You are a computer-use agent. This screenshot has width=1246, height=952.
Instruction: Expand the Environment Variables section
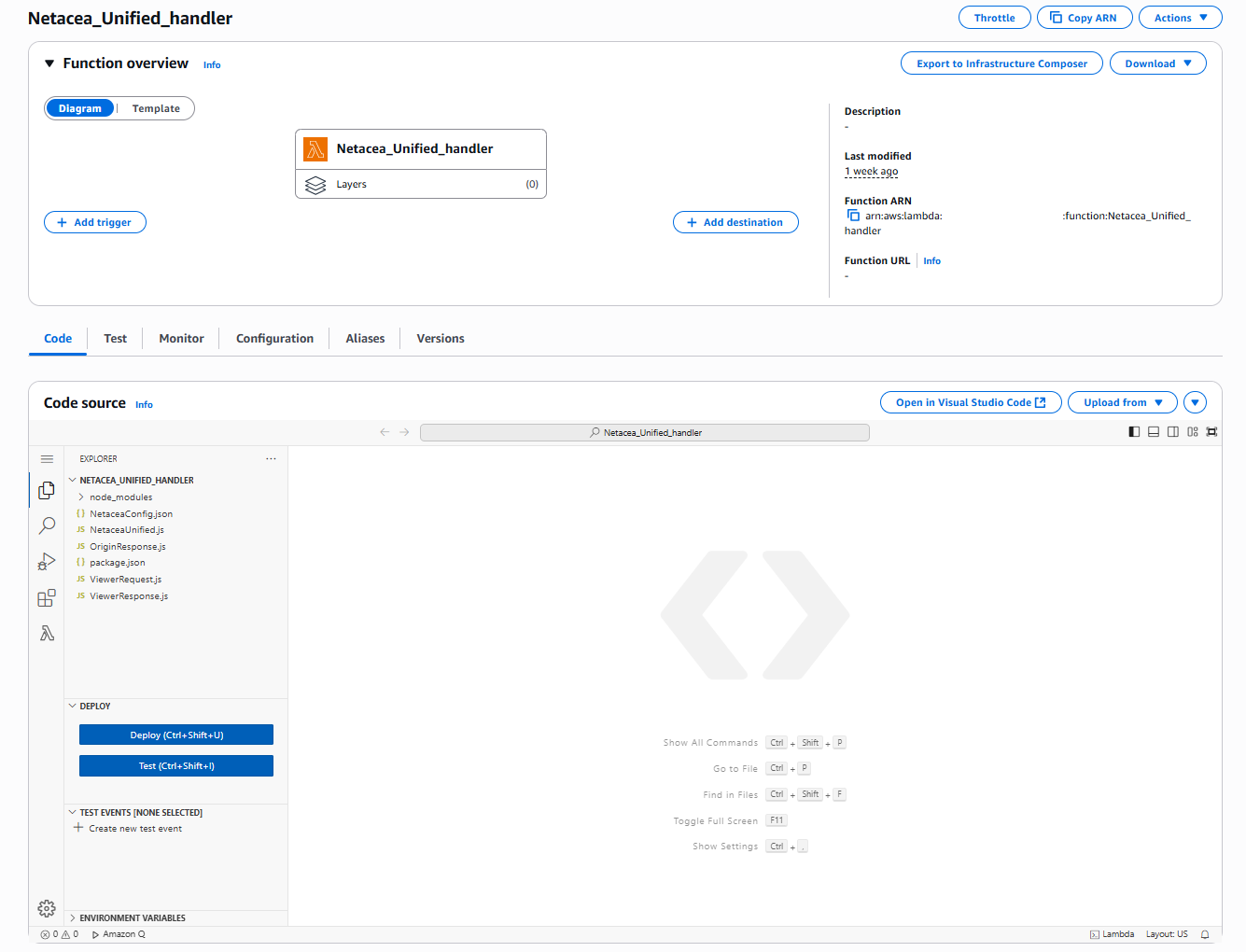(133, 918)
